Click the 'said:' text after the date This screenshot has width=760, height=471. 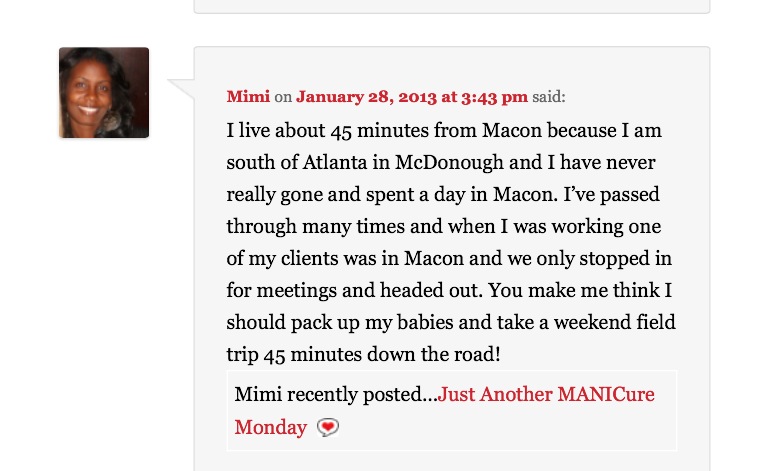tap(549, 97)
